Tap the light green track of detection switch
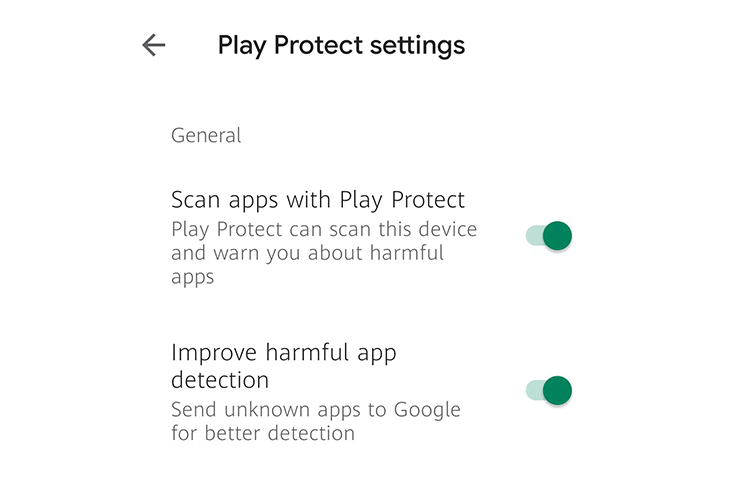This screenshot has width=750, height=500. point(534,390)
